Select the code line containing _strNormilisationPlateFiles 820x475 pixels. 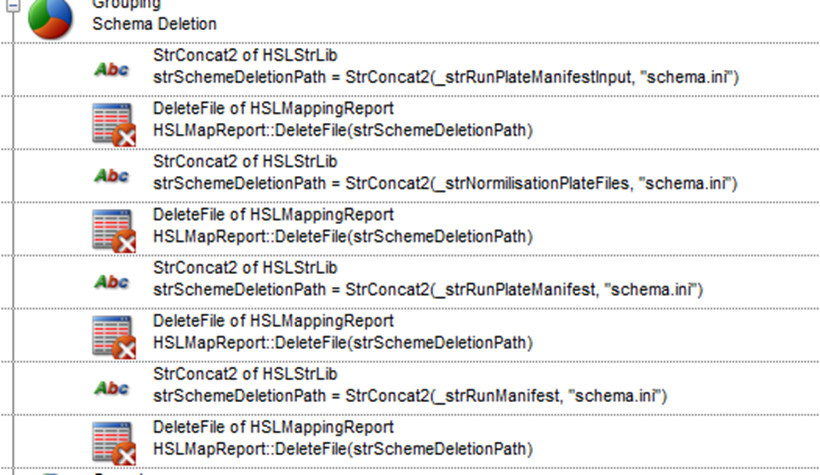pos(446,183)
